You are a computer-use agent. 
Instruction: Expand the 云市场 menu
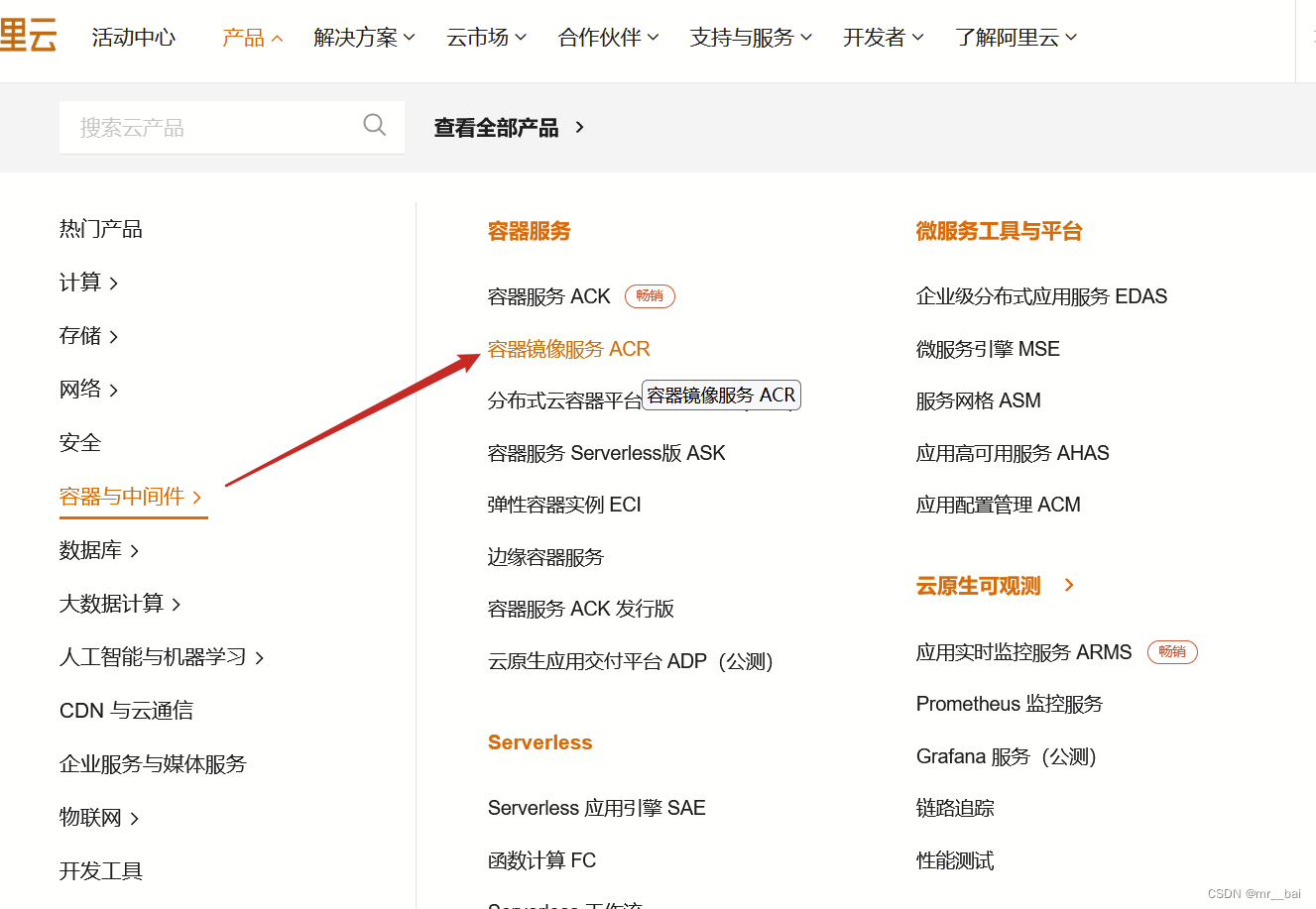[x=486, y=38]
